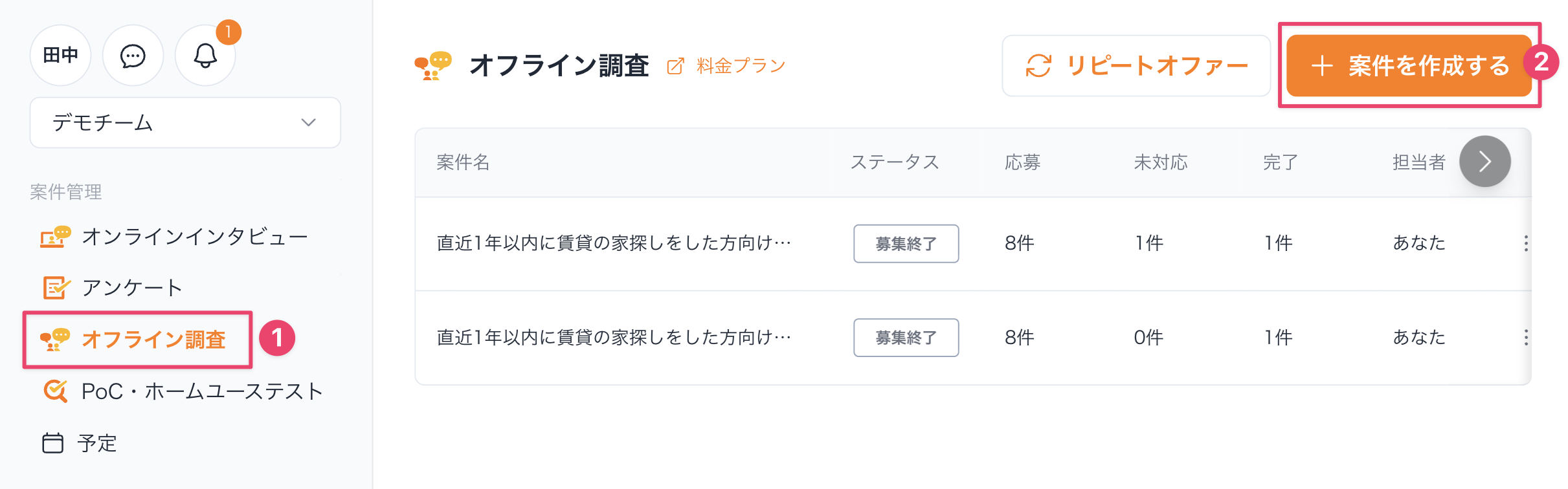The height and width of the screenshot is (489, 1568).
Task: Click the 案件を作成する button
Action: tap(1408, 65)
